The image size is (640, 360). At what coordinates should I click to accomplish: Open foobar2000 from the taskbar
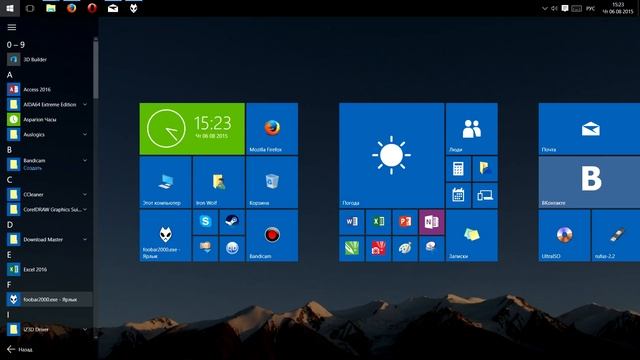click(133, 8)
